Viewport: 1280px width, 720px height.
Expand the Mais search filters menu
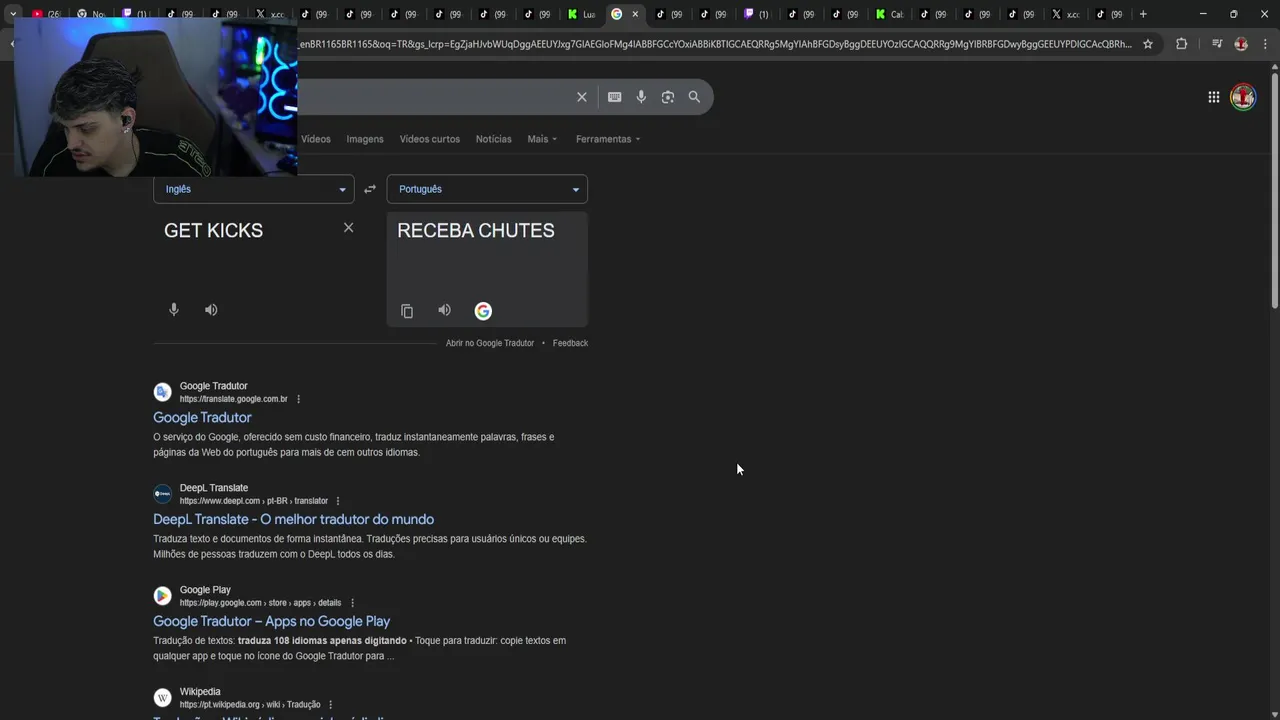coord(542,139)
